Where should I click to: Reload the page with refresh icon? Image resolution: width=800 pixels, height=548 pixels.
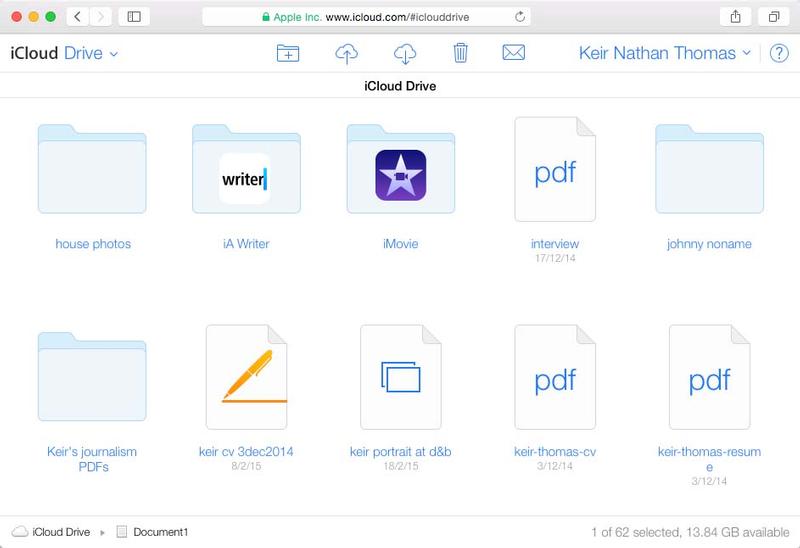(x=519, y=17)
